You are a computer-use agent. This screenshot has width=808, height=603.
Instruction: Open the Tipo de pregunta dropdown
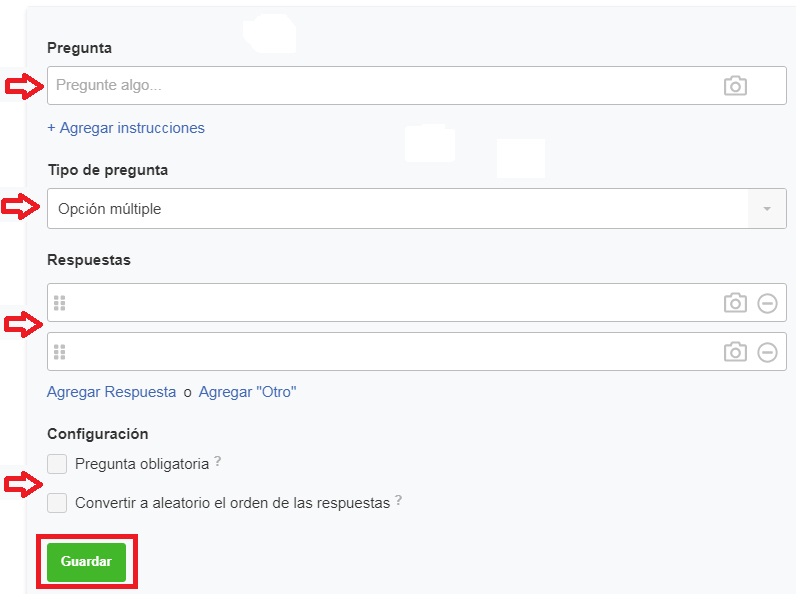416,209
